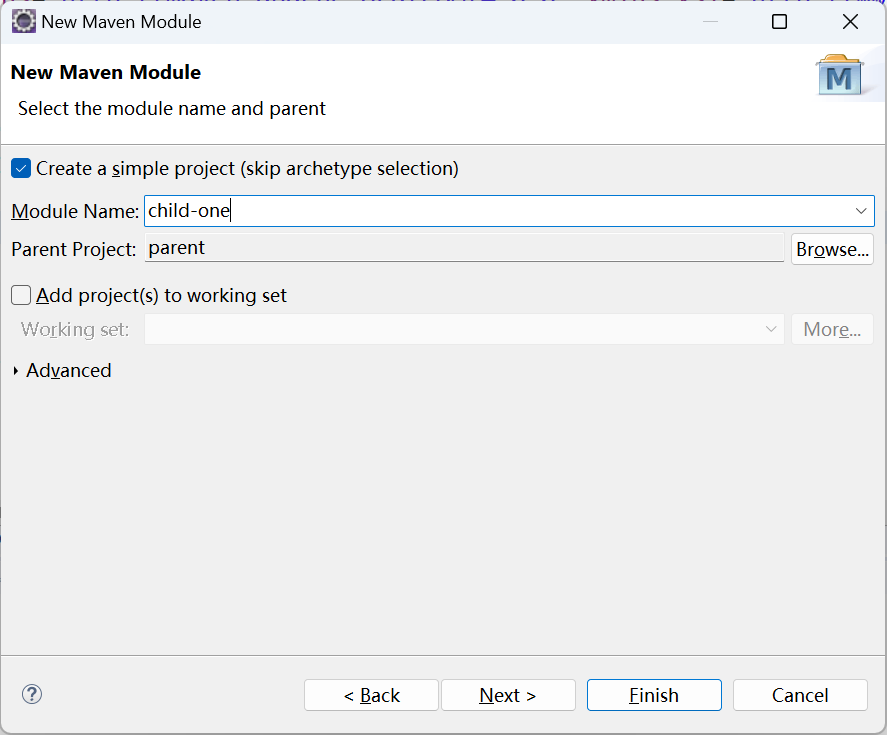Open help via the question mark icon
This screenshot has width=887, height=735.
click(32, 694)
